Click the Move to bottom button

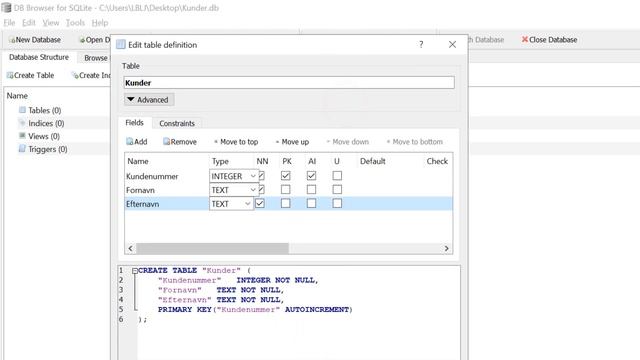(x=415, y=142)
